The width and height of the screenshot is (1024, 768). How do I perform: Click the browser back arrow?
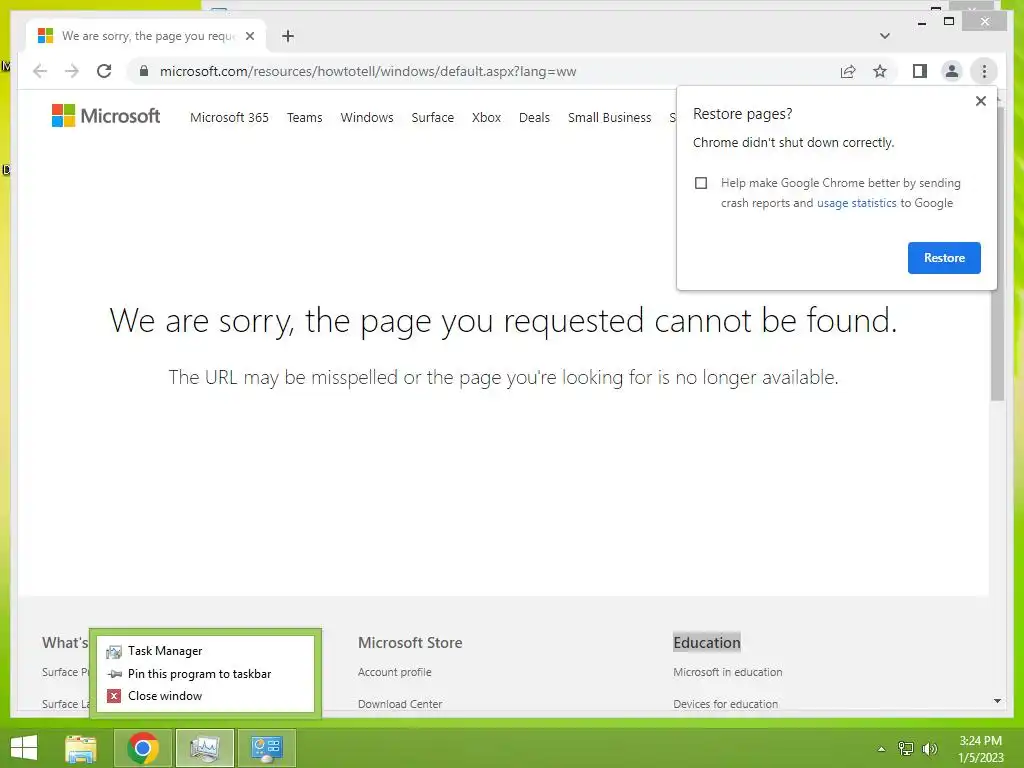(x=40, y=71)
